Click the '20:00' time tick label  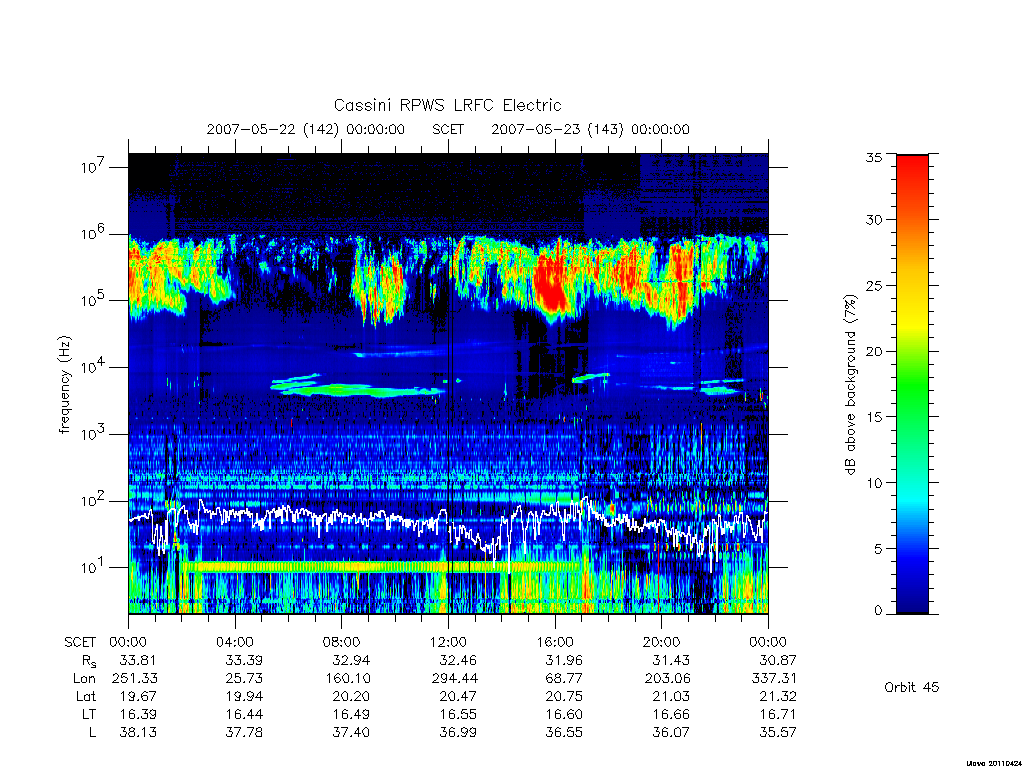coord(662,642)
